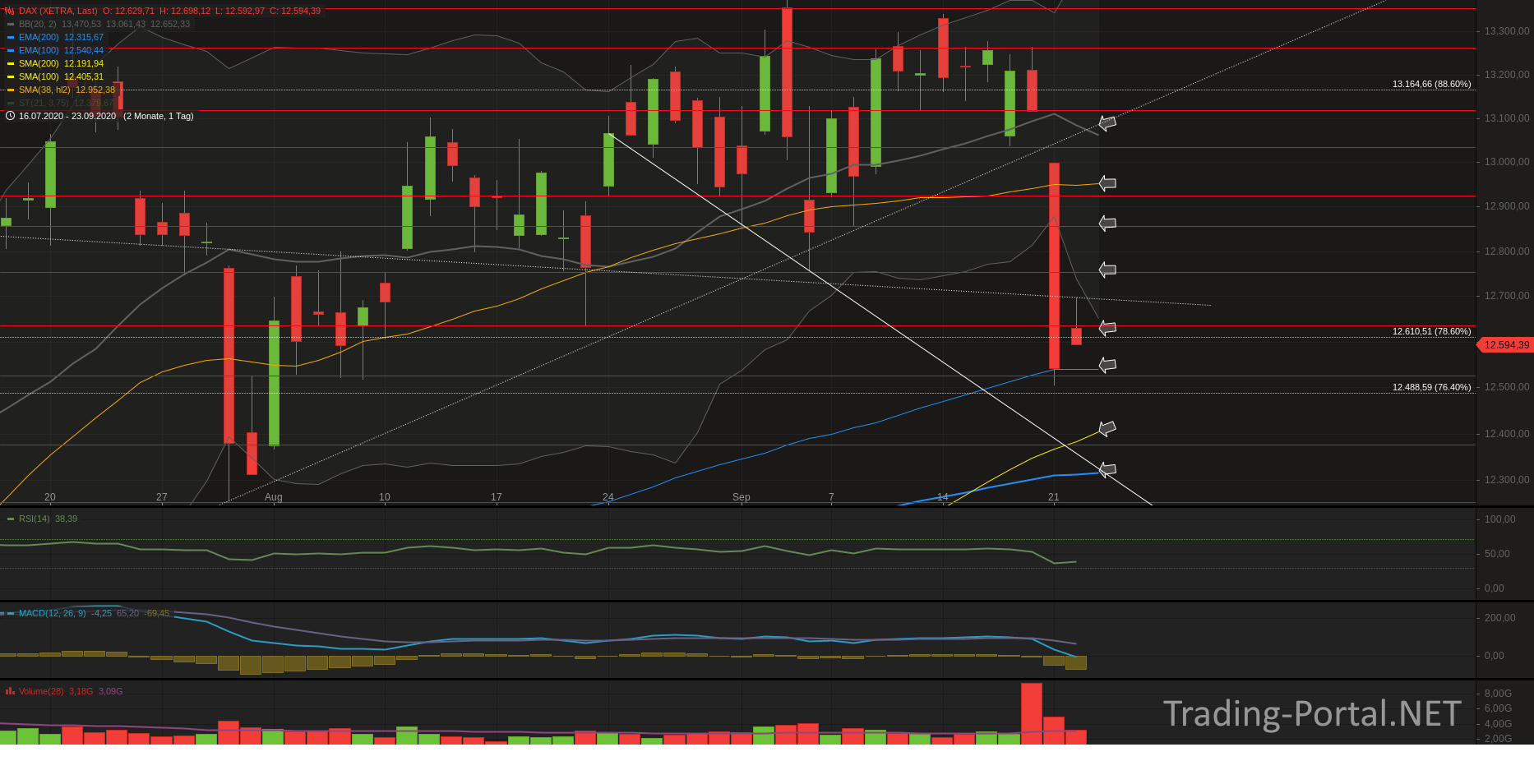Select the RSI(14) 38,39 legend label
Viewport: 1534px width, 784px height.
(x=48, y=519)
